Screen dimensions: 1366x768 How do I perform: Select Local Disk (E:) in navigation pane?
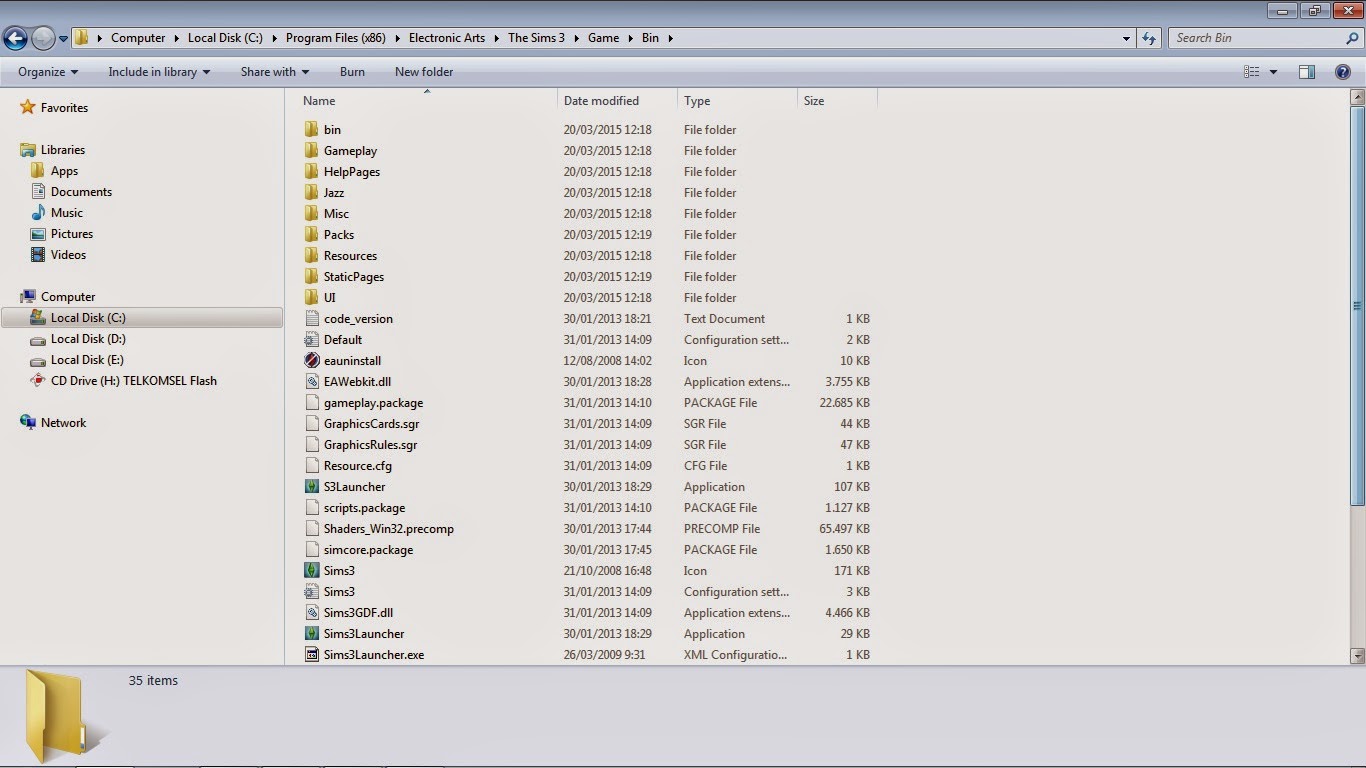pyautogui.click(x=87, y=360)
